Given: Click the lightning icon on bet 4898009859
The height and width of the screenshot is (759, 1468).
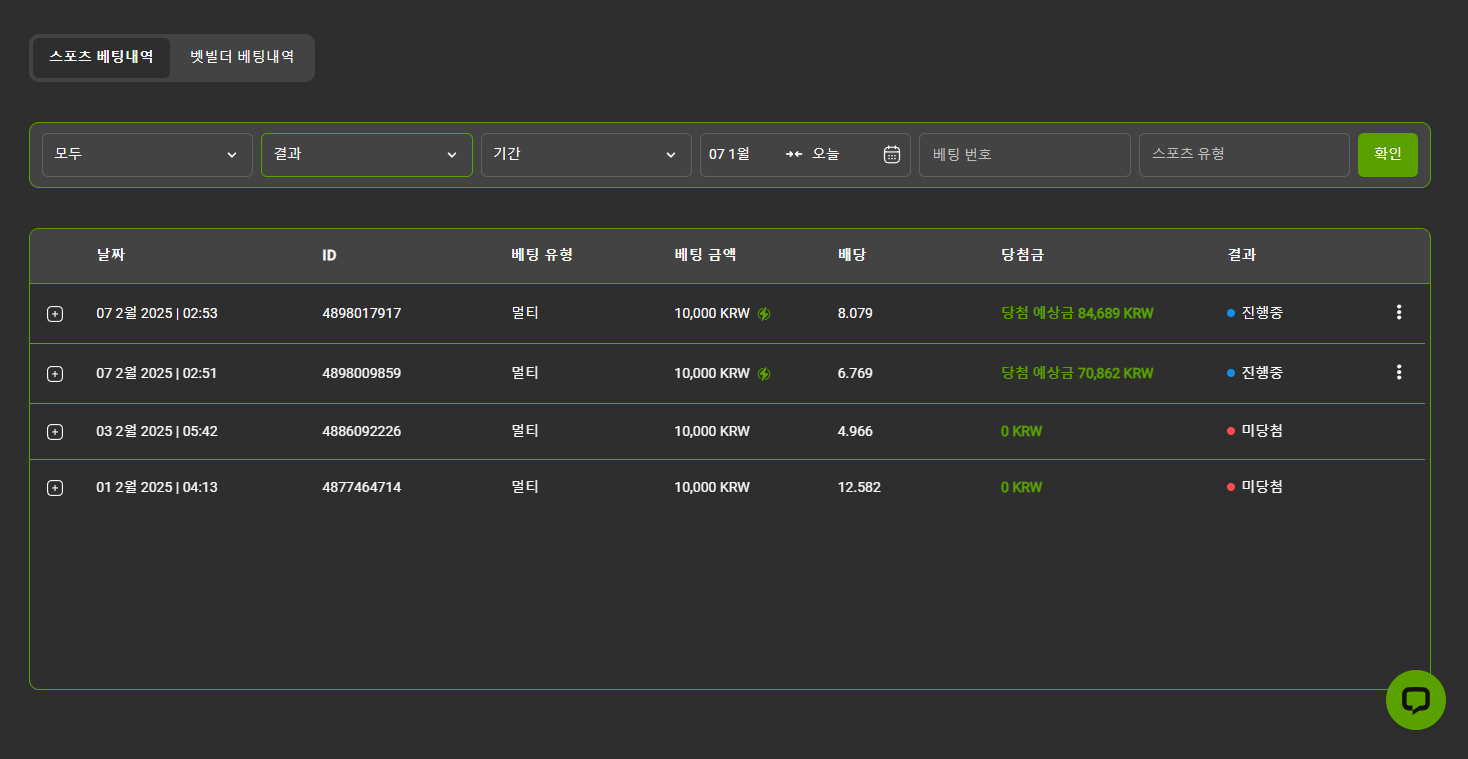Looking at the screenshot, I should 764,374.
